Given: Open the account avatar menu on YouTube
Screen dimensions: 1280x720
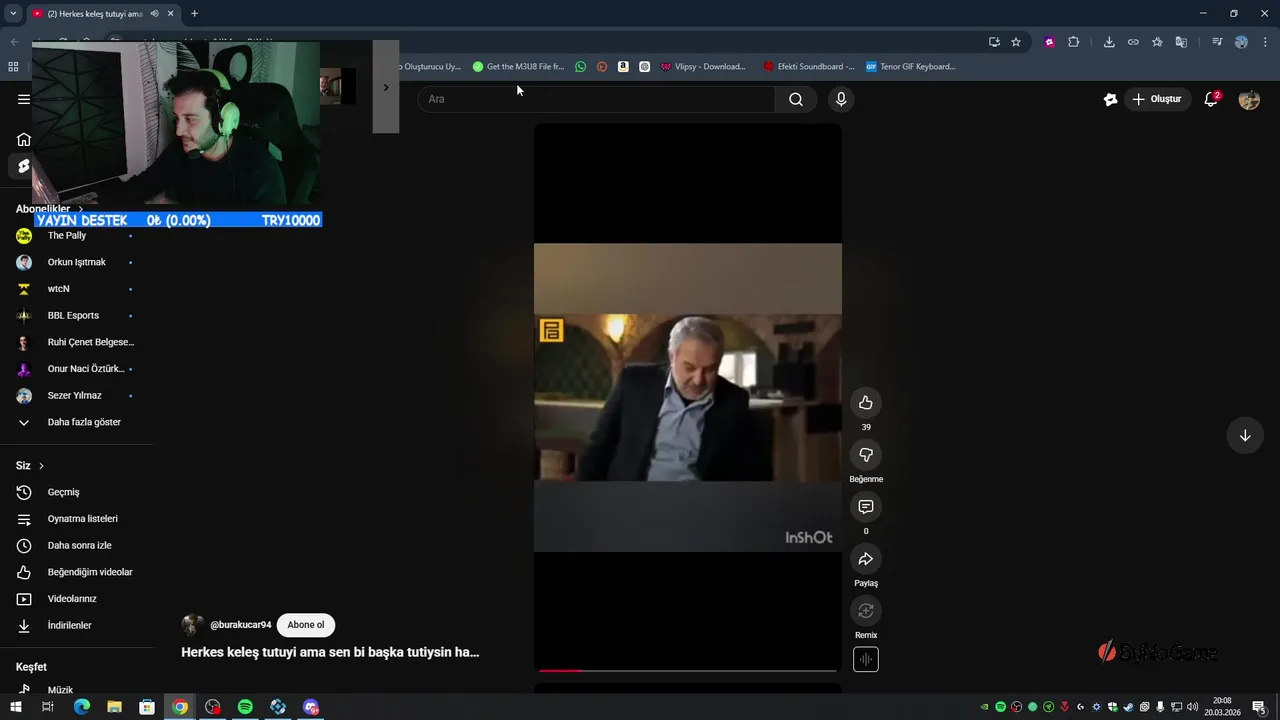Looking at the screenshot, I should pos(1249,99).
